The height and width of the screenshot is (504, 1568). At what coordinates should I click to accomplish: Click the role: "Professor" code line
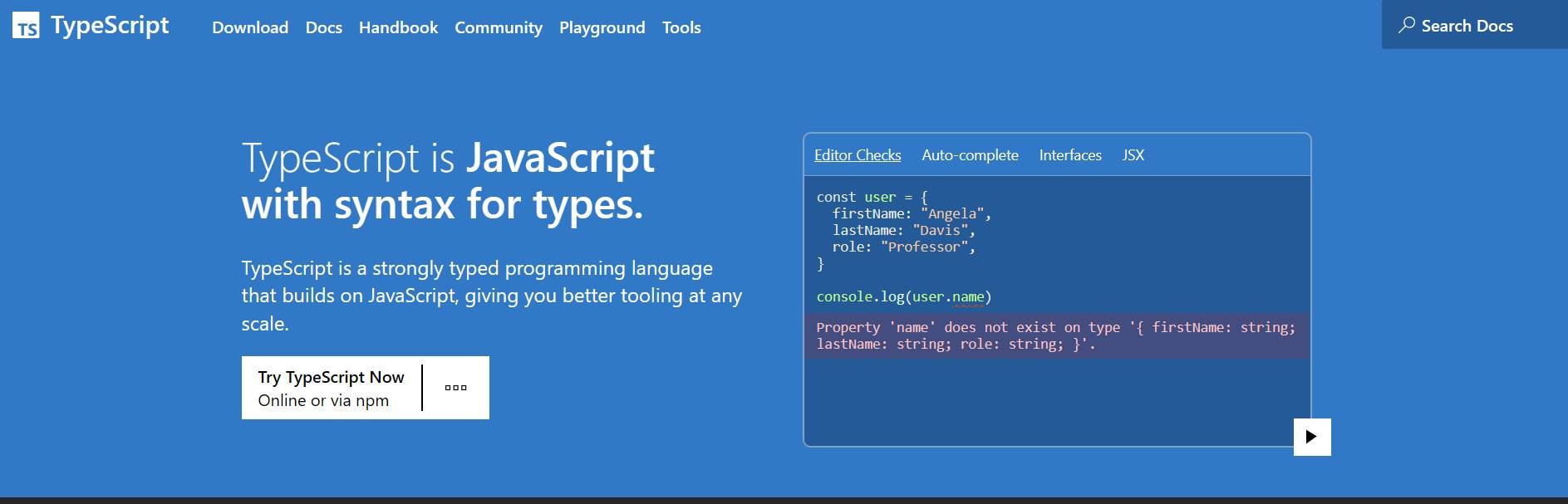tap(903, 247)
